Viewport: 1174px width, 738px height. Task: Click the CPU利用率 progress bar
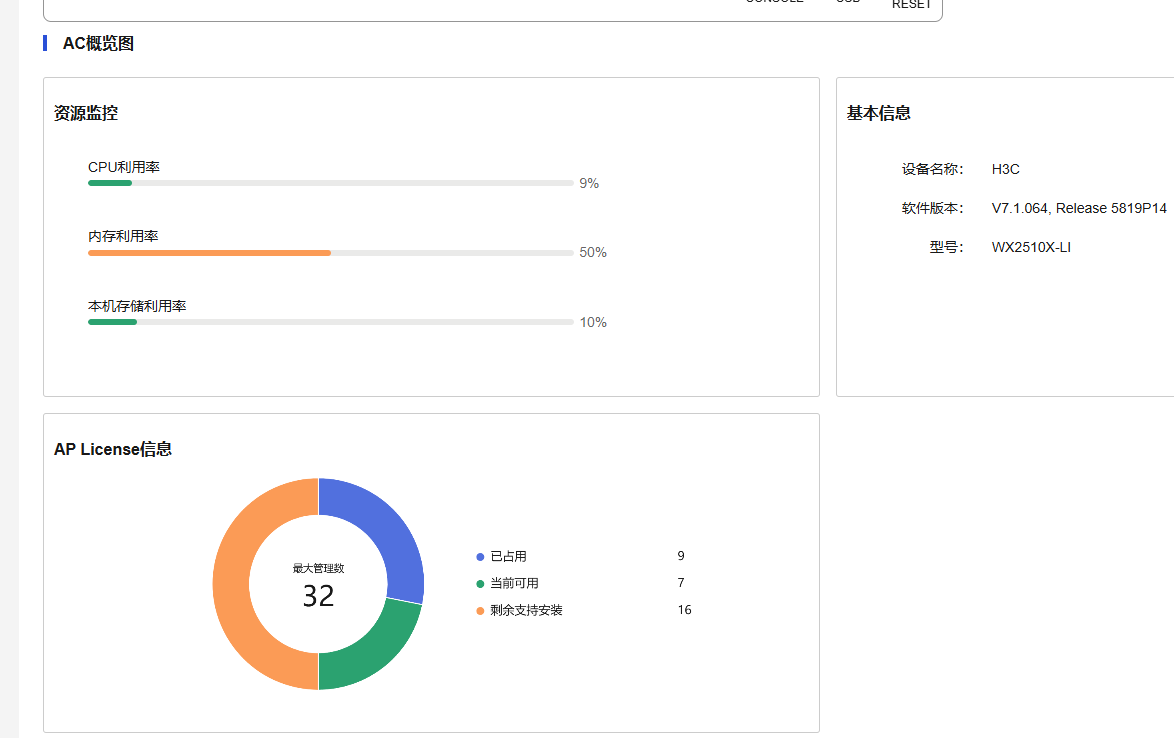pos(330,183)
